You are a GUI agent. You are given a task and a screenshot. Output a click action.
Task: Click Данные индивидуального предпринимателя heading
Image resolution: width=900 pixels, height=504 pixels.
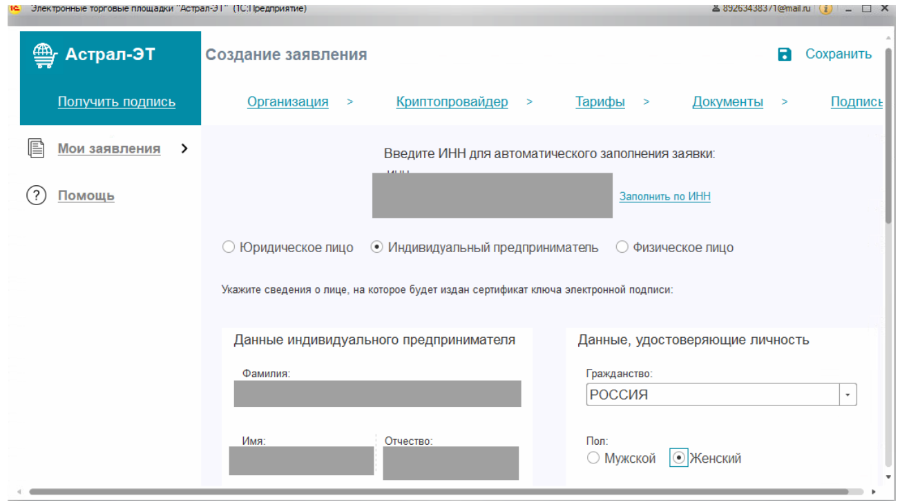[x=374, y=340]
